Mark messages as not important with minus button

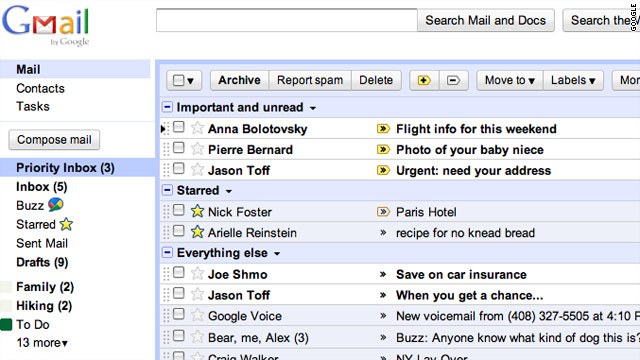point(453,80)
